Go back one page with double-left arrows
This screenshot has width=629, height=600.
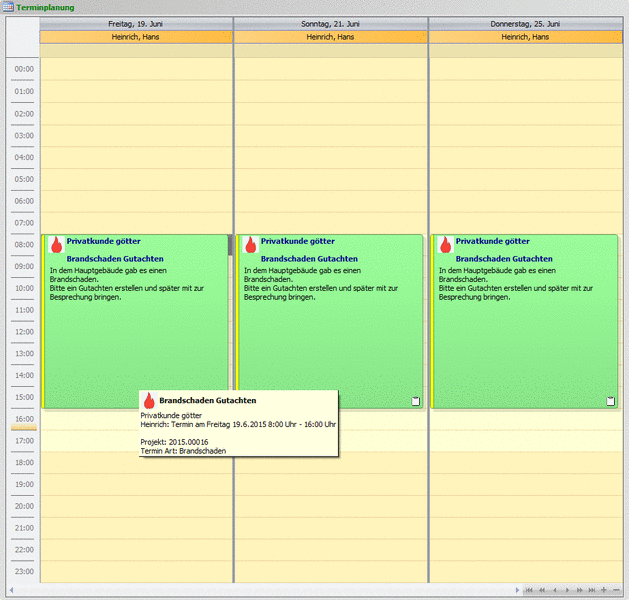point(542,590)
